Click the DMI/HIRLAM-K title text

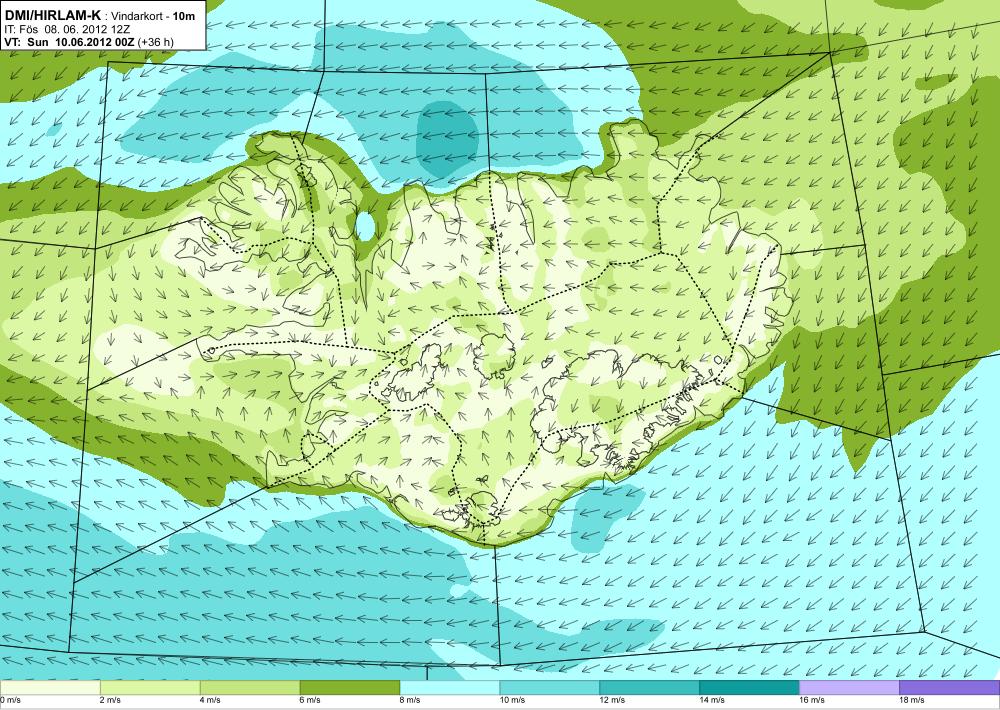tap(53, 16)
